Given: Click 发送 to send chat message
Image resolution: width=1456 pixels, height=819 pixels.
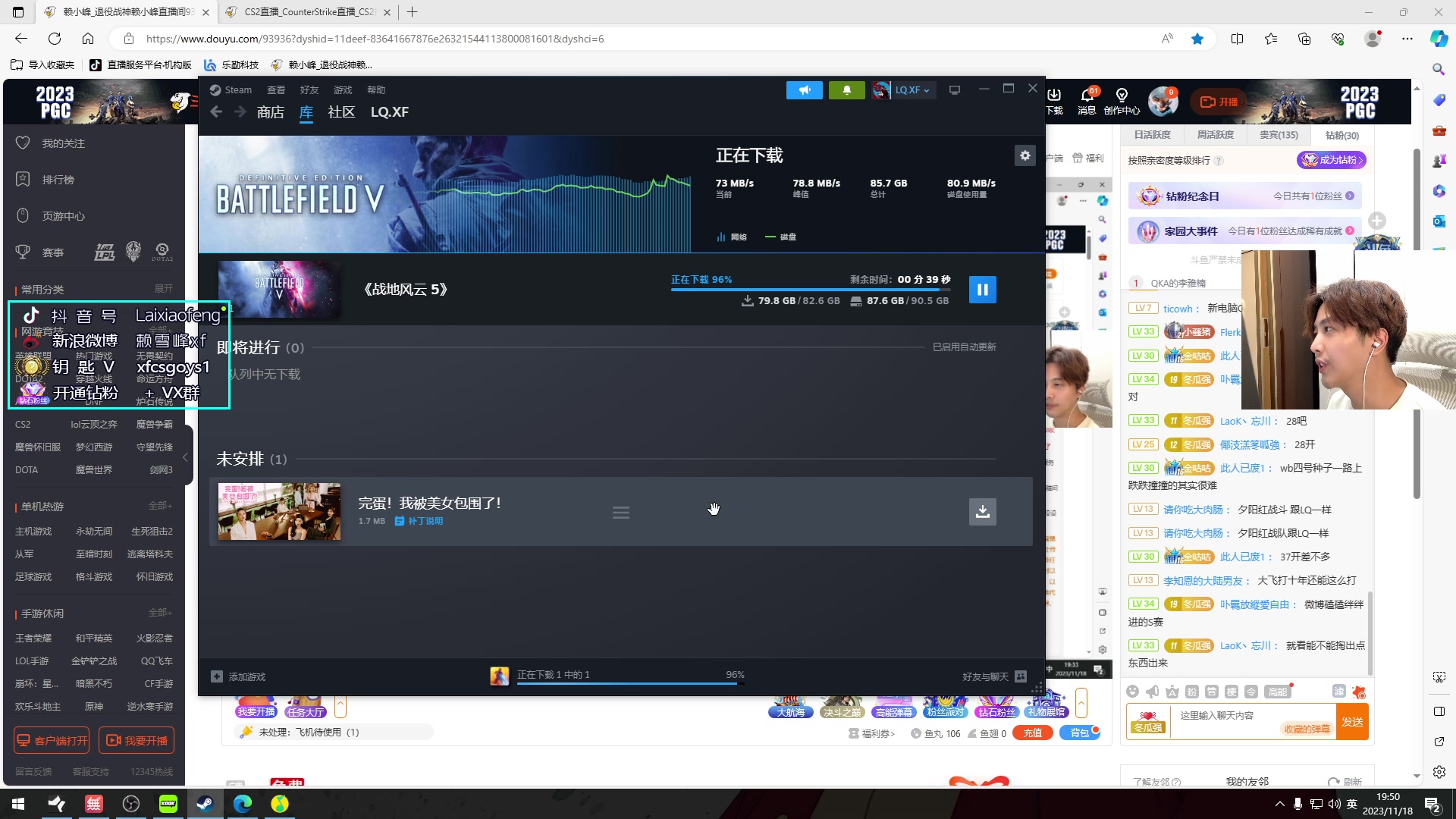Looking at the screenshot, I should [x=1352, y=722].
